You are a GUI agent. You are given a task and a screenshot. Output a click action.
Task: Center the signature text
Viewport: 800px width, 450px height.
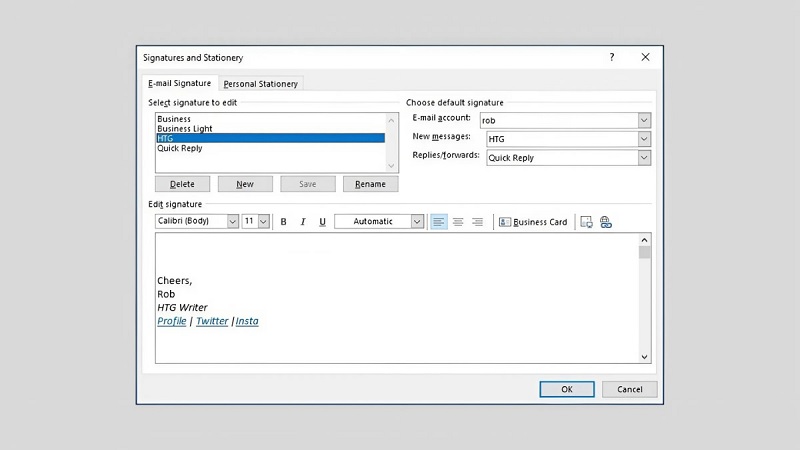[458, 222]
